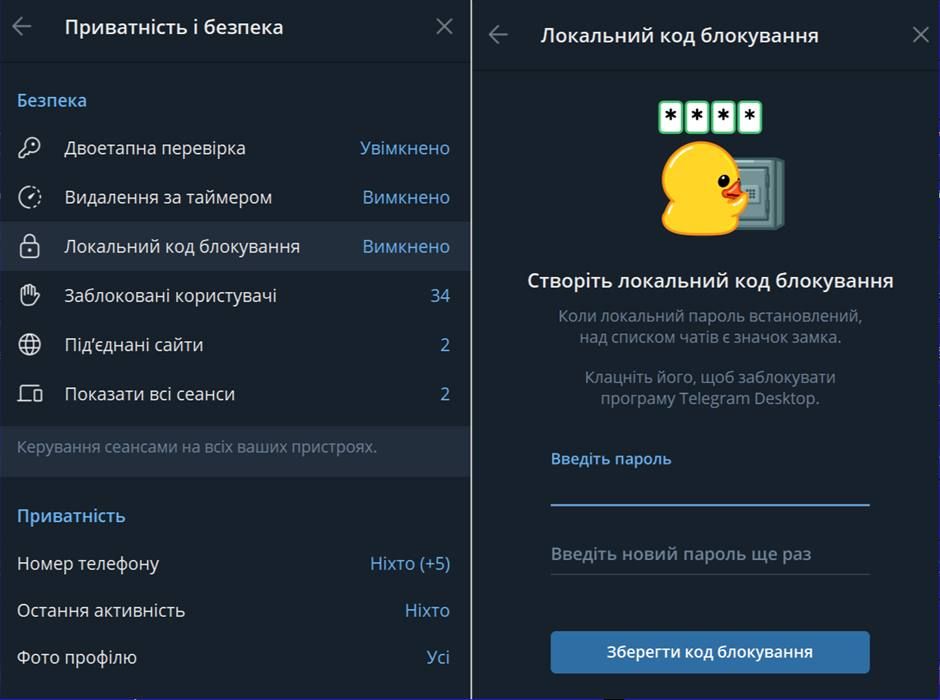940x700 pixels.
Task: Click the timer icon beside Видалення за таймером
Action: click(30, 197)
